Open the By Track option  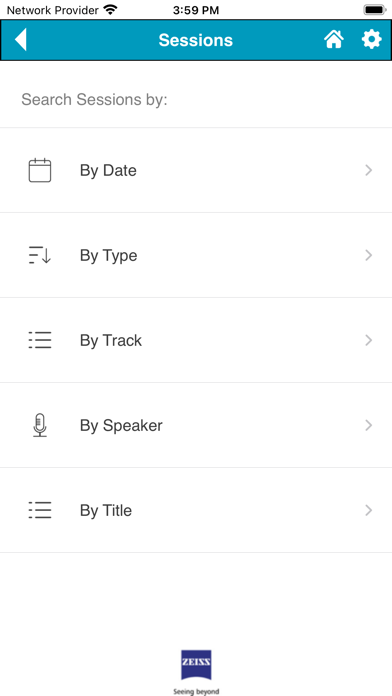point(196,340)
